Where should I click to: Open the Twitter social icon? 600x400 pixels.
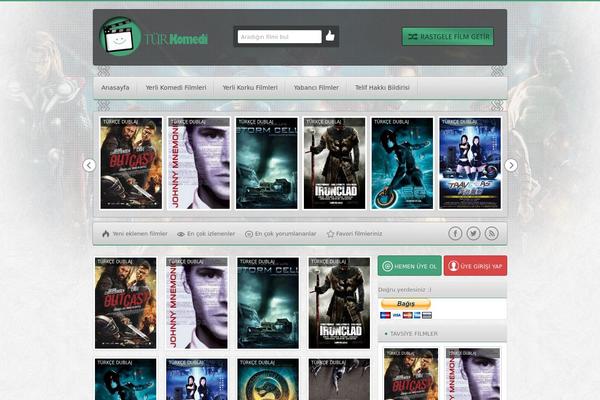473,233
